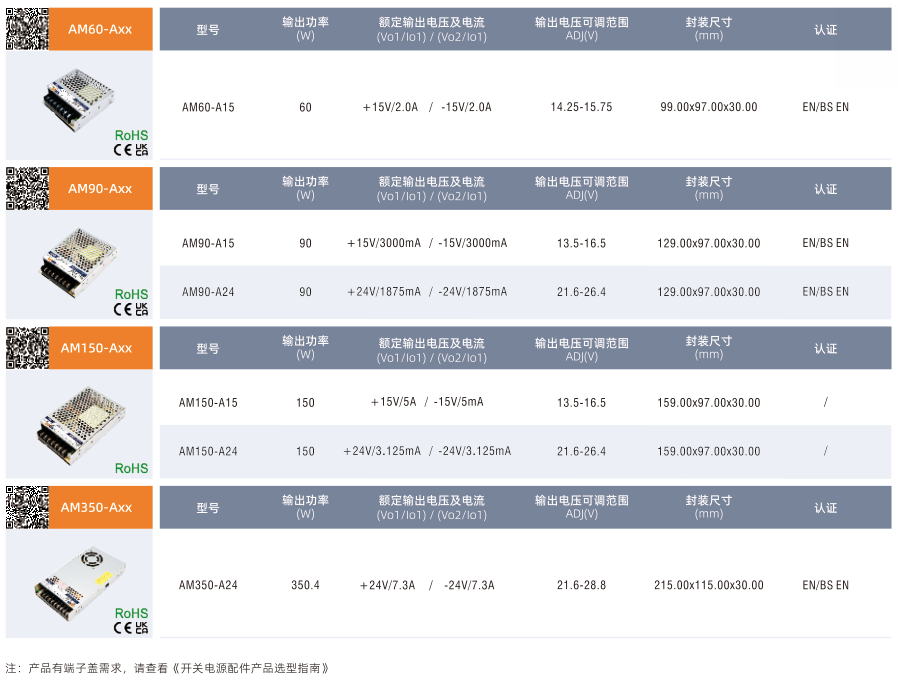Image resolution: width=900 pixels, height=689 pixels.
Task: Click the CE UKCA mark under the AM350 image
Action: click(x=131, y=628)
